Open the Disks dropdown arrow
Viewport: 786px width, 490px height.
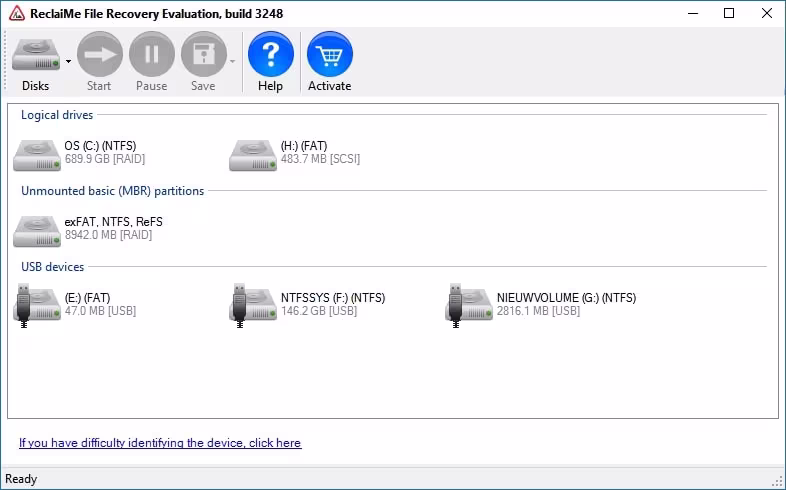[69, 62]
